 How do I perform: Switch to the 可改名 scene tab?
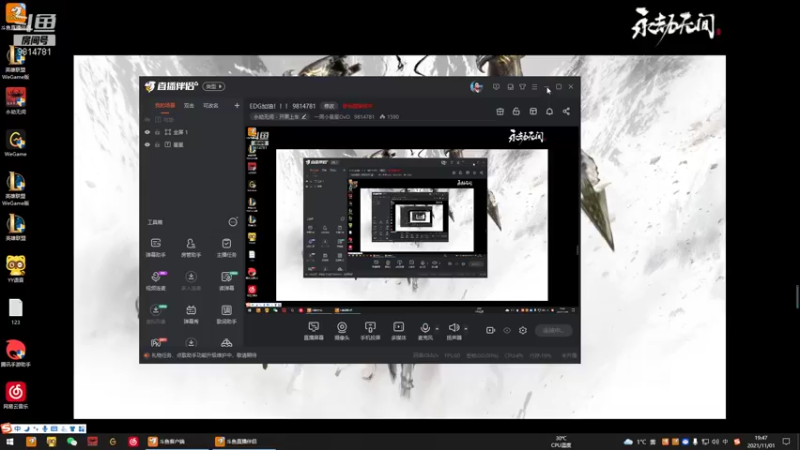[211, 106]
